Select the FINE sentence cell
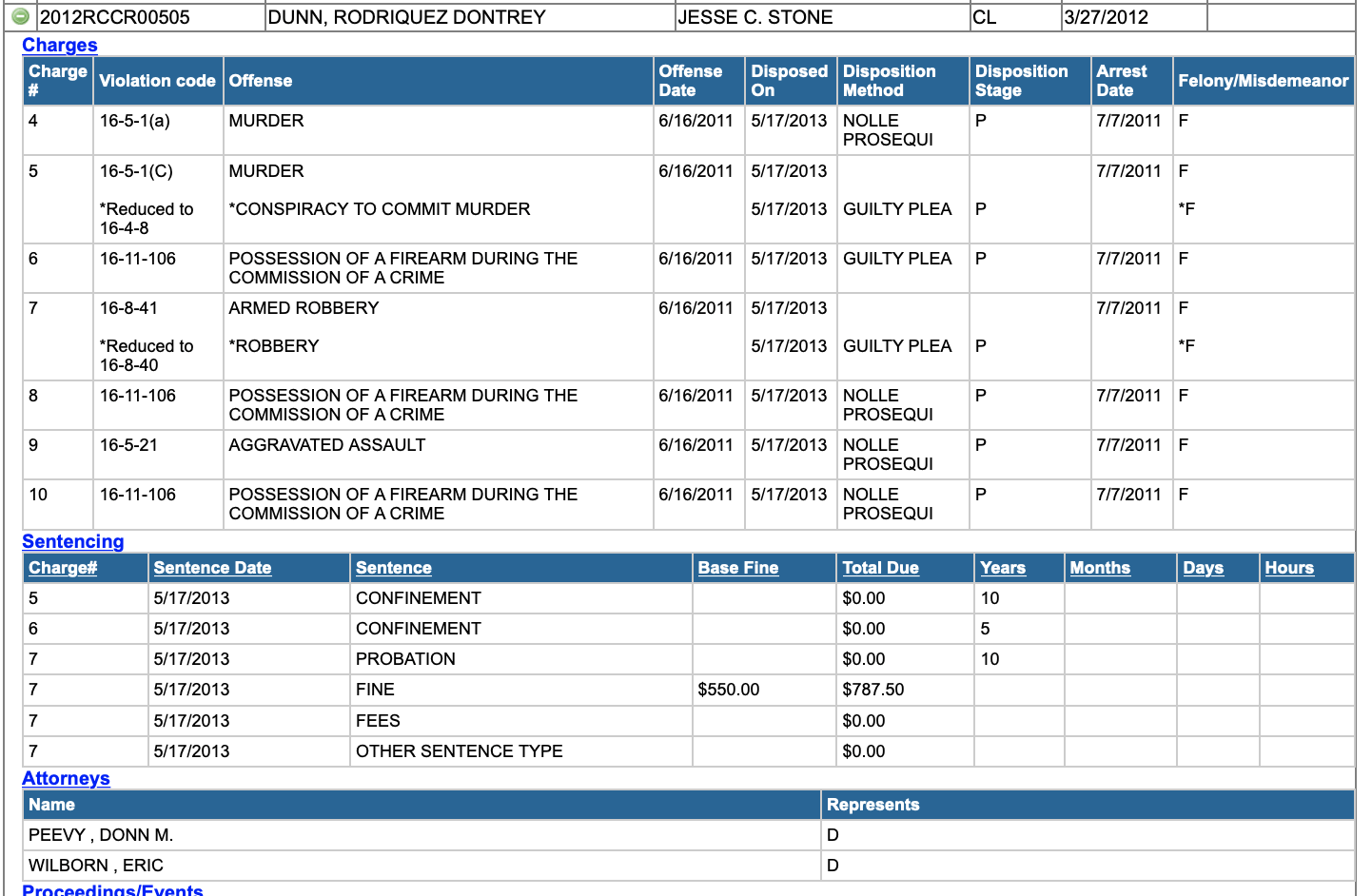 click(x=521, y=690)
